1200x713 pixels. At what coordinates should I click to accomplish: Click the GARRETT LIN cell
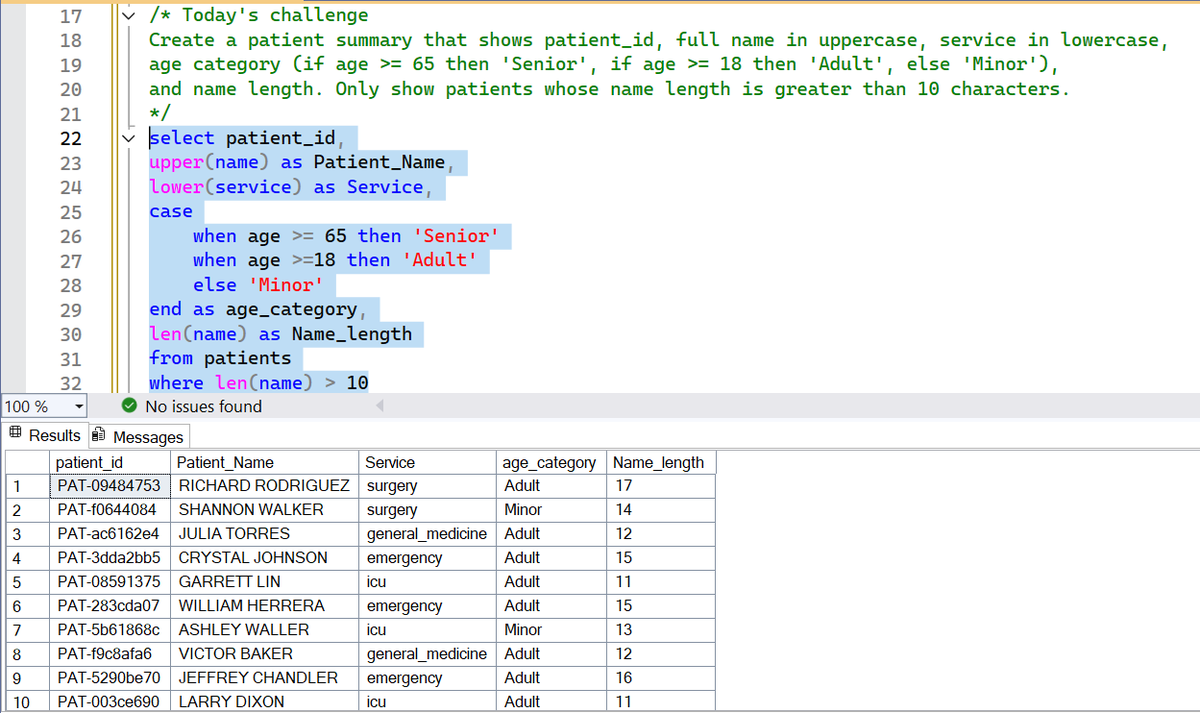coord(263,582)
